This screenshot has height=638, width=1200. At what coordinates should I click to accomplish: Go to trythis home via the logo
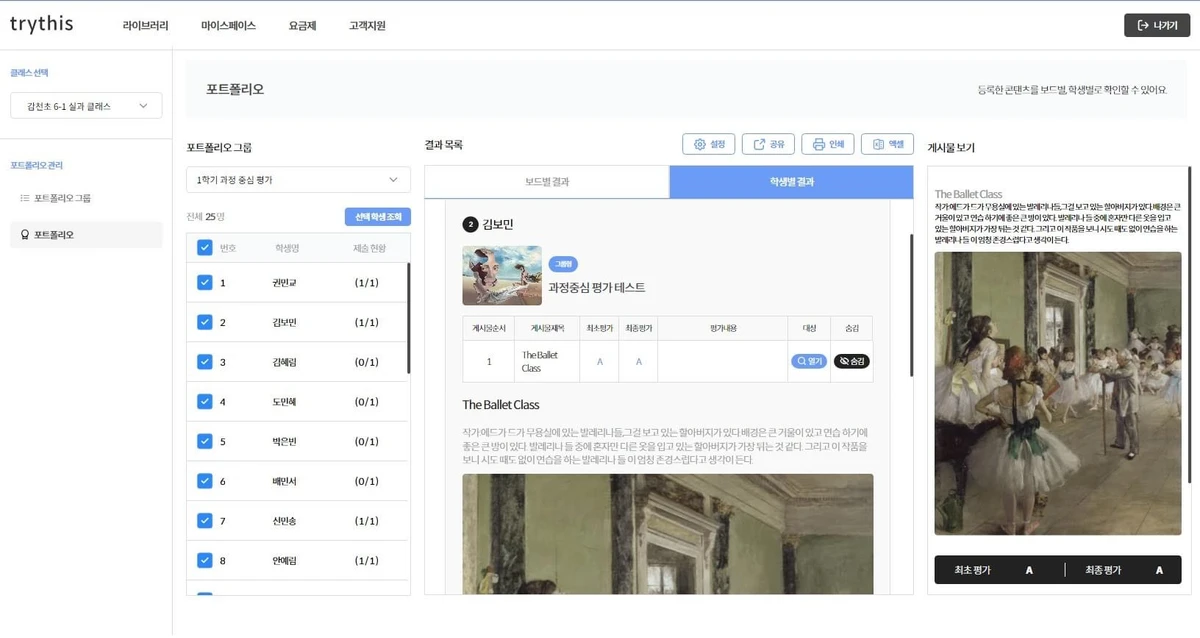(x=41, y=24)
